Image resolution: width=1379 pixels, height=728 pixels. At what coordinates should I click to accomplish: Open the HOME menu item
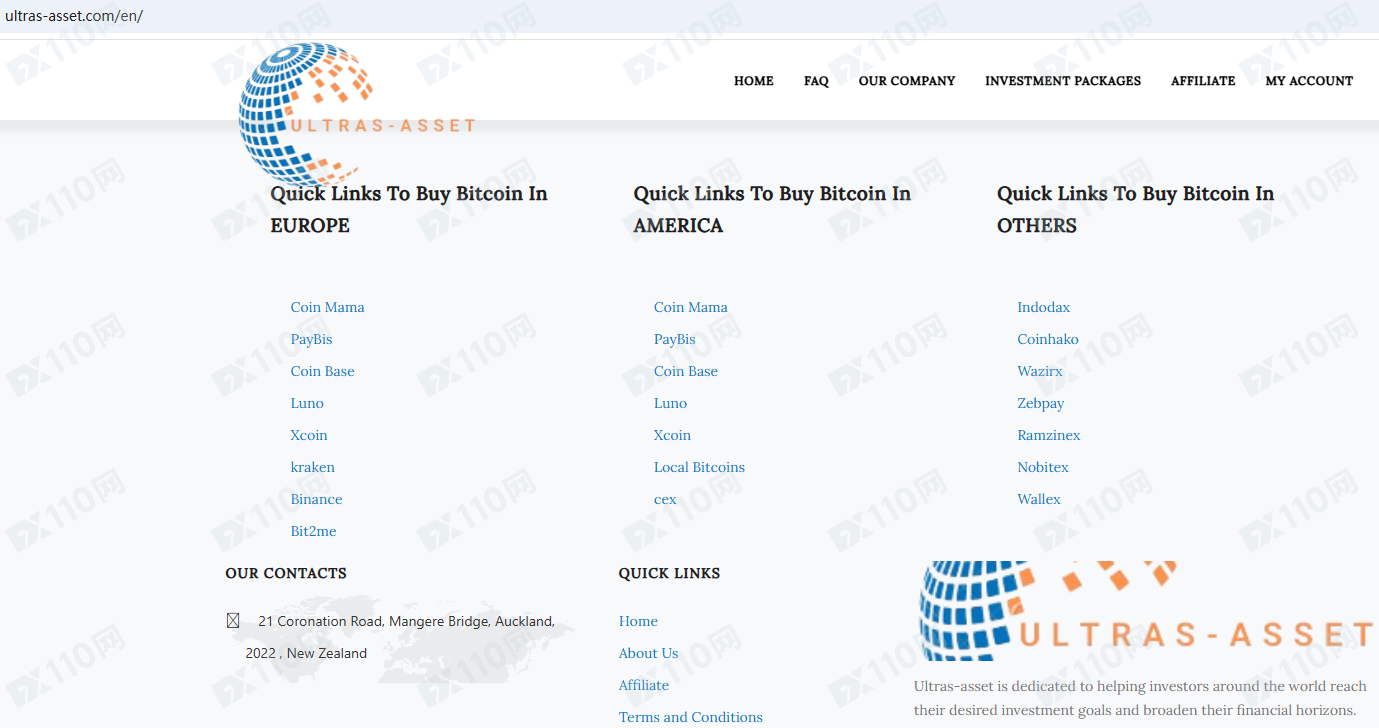click(753, 81)
